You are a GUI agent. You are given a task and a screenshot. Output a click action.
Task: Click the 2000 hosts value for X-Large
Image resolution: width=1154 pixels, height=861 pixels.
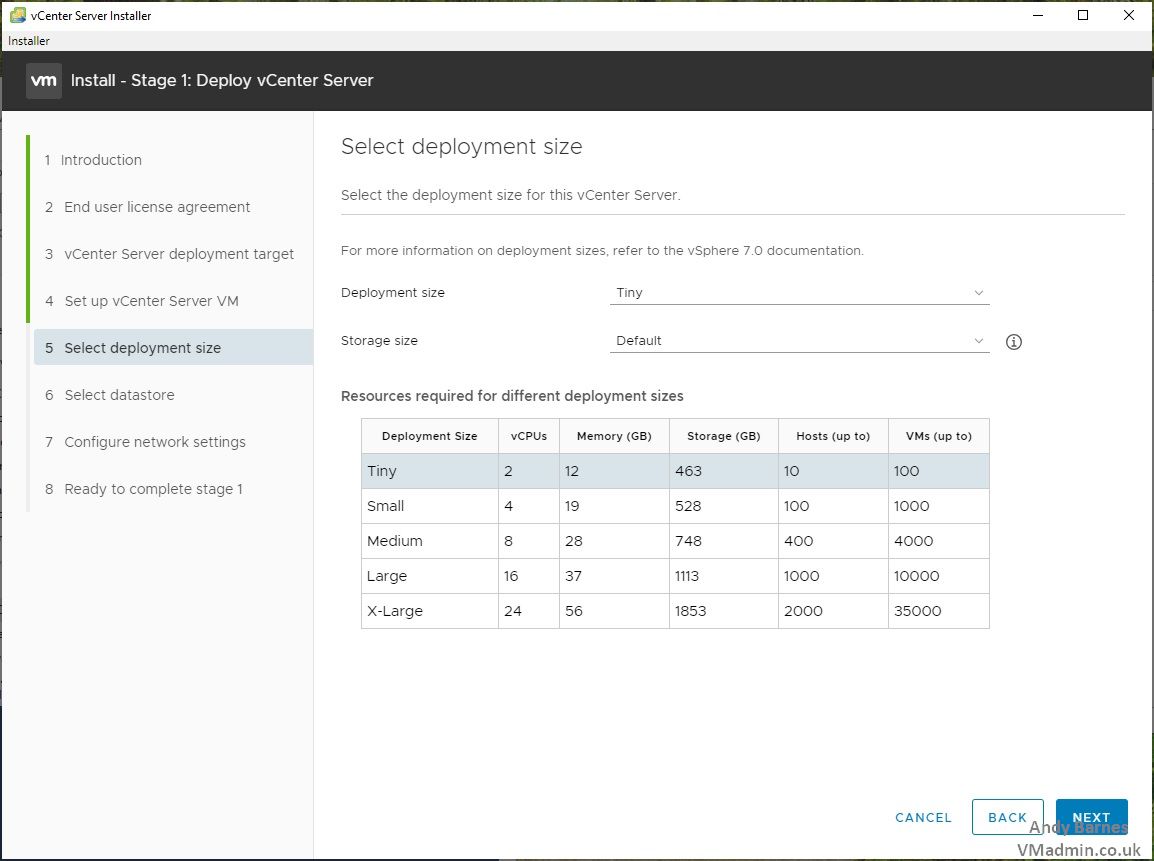(x=803, y=611)
